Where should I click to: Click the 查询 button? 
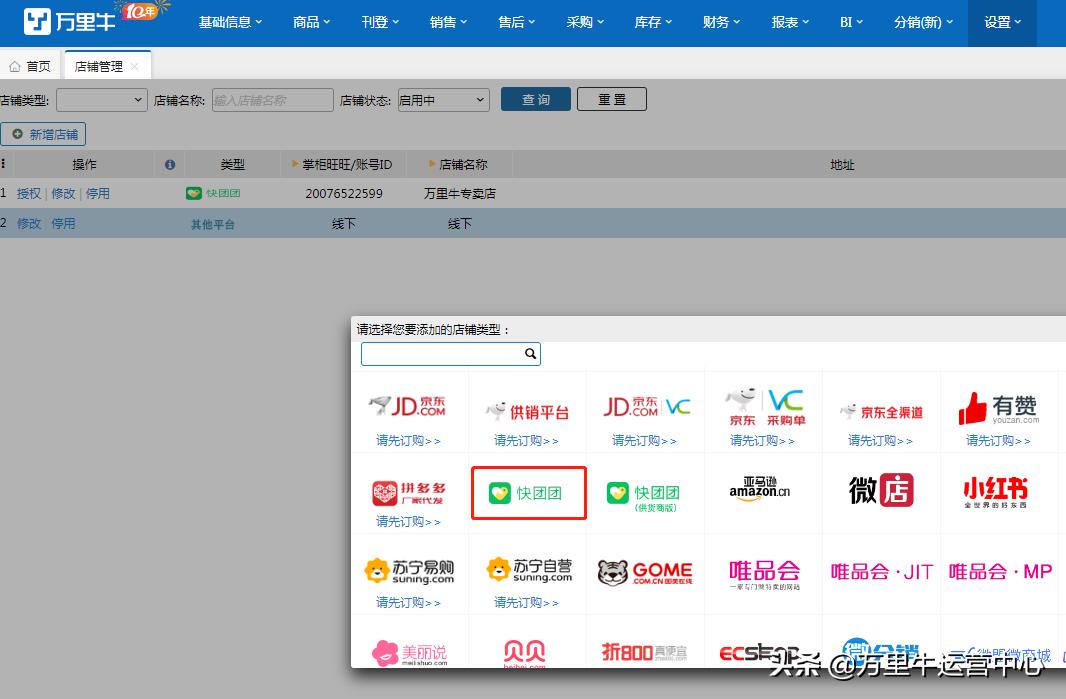tap(535, 99)
